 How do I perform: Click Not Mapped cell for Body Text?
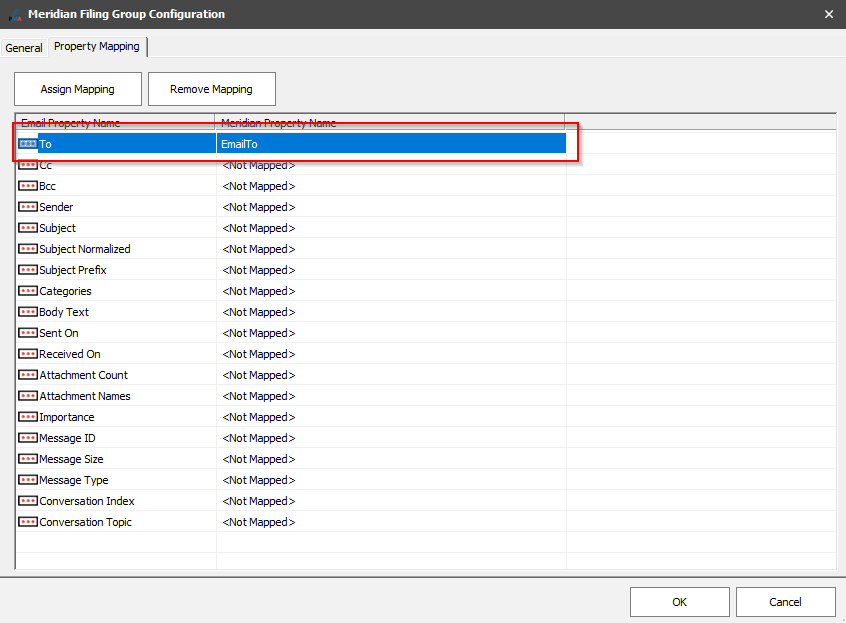391,312
